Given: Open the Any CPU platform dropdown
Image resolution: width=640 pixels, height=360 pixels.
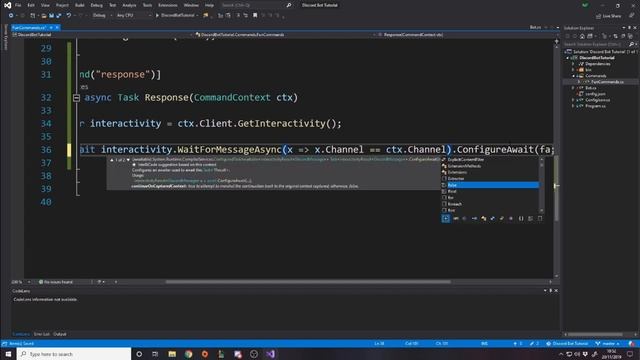Looking at the screenshot, I should [133, 16].
